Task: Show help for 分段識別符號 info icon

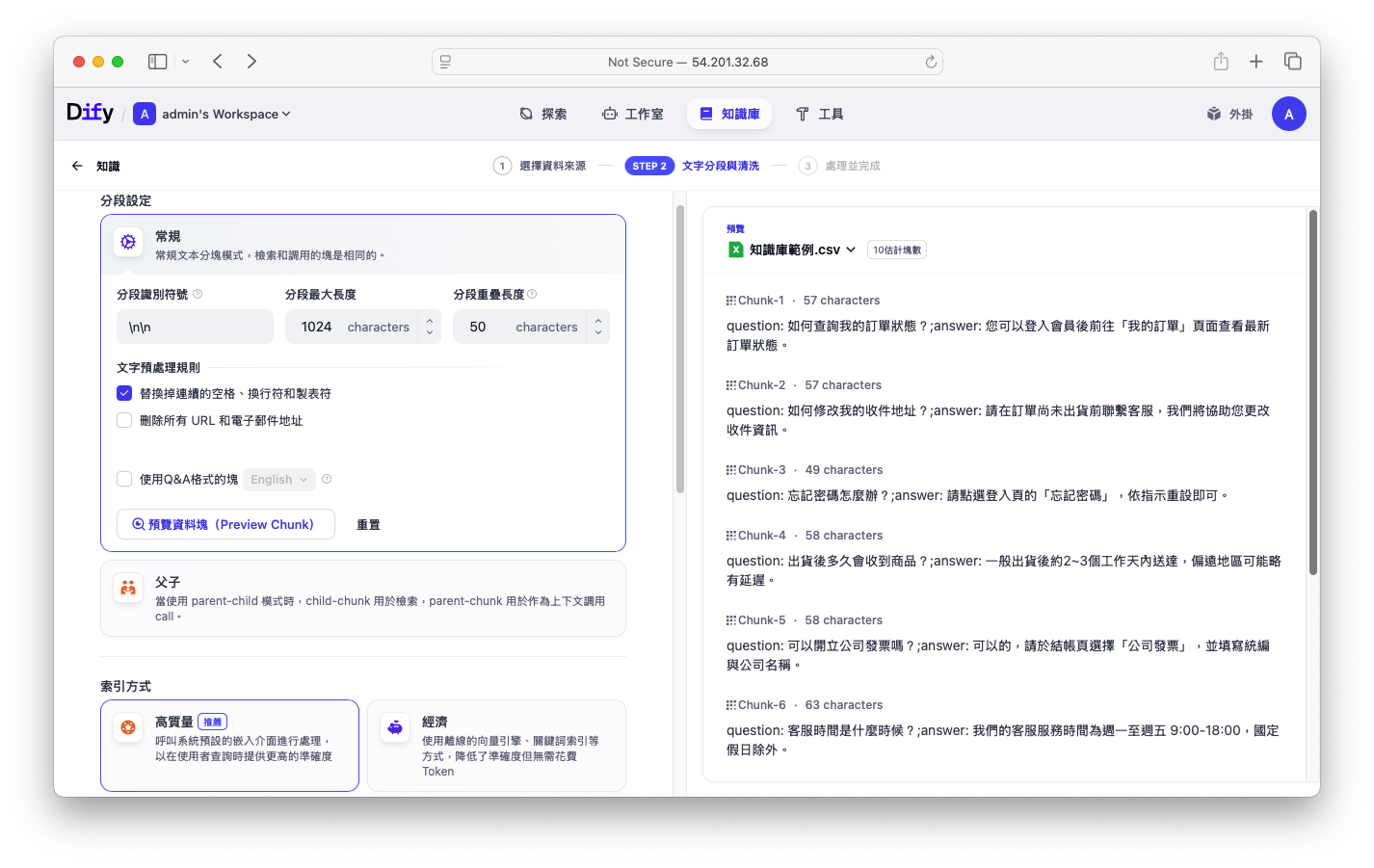Action: 198,294
